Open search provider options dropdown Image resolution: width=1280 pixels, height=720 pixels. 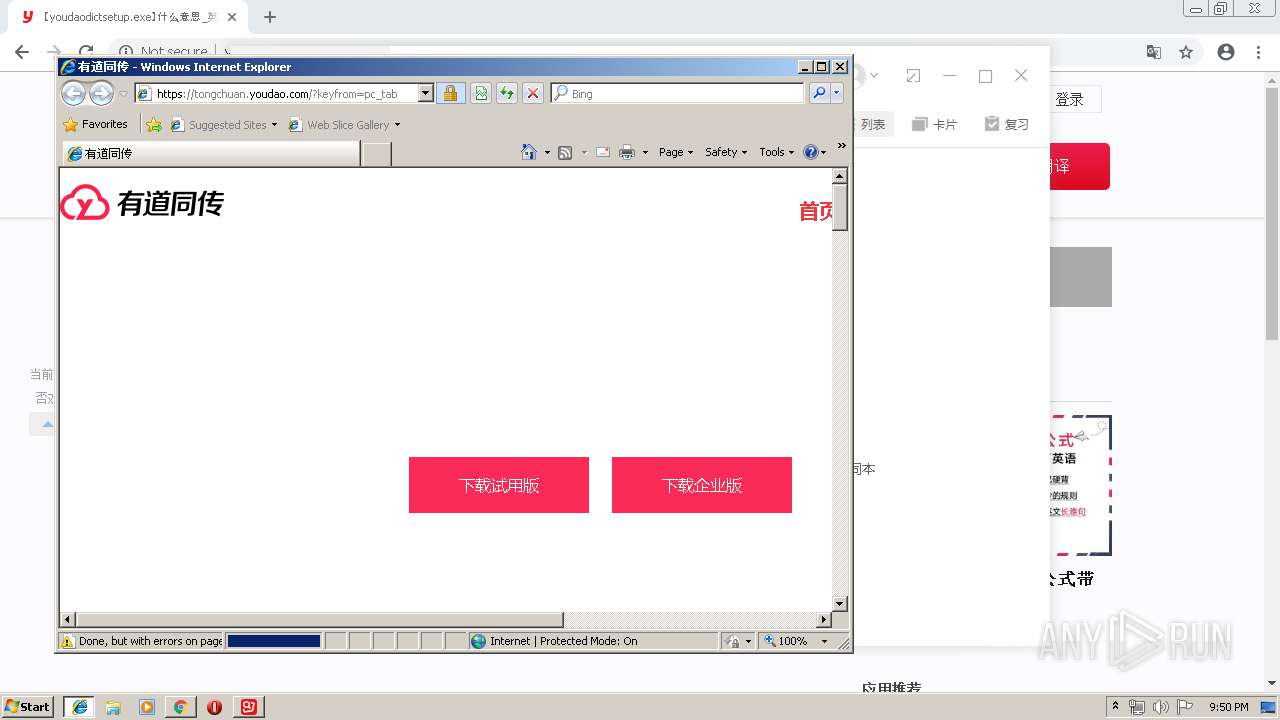837,93
